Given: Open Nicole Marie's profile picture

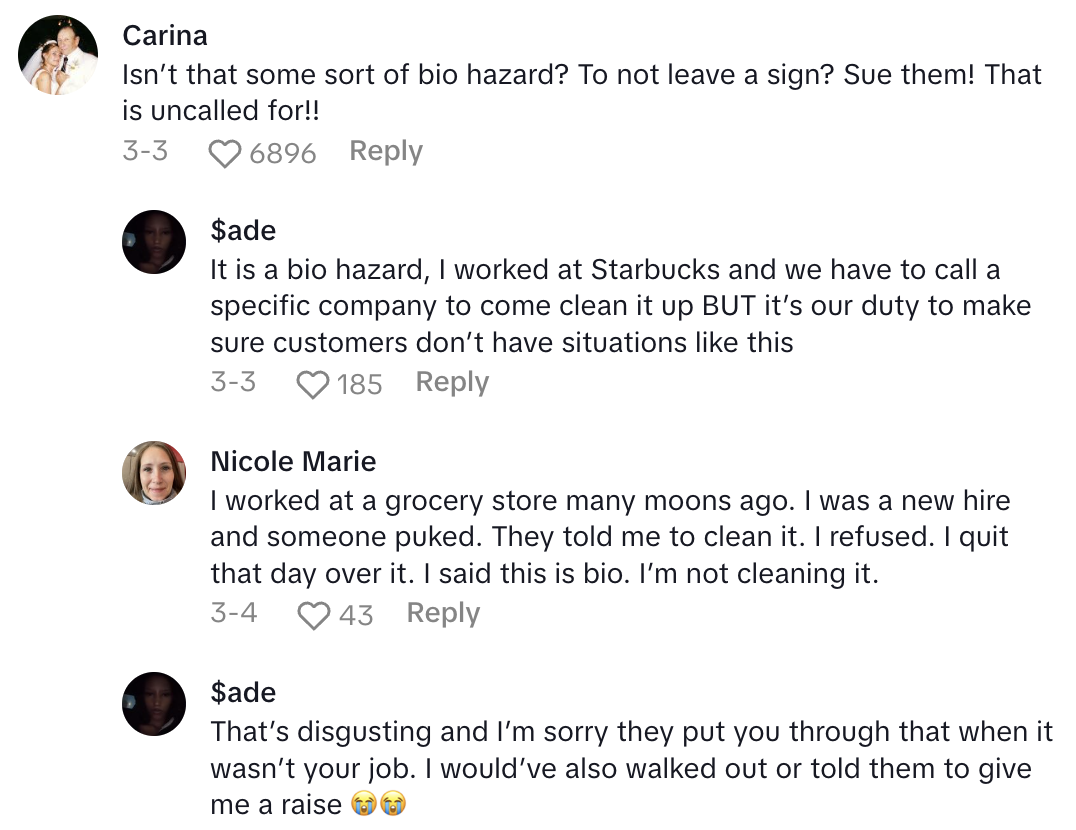Looking at the screenshot, I should [x=154, y=473].
